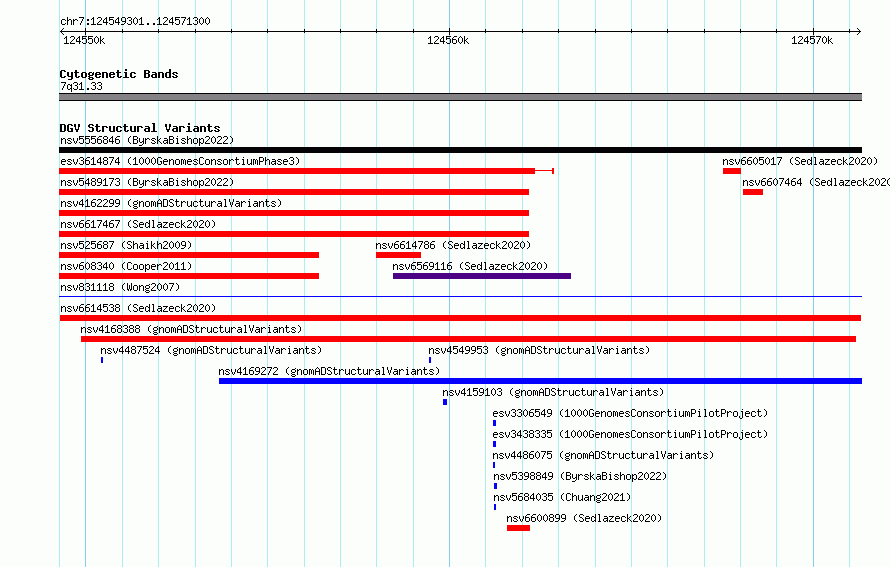Click the red nsv608340 variant bar

[189, 276]
